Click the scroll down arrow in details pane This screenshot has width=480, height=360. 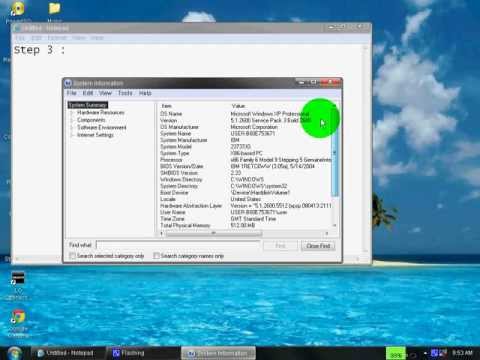tap(335, 226)
